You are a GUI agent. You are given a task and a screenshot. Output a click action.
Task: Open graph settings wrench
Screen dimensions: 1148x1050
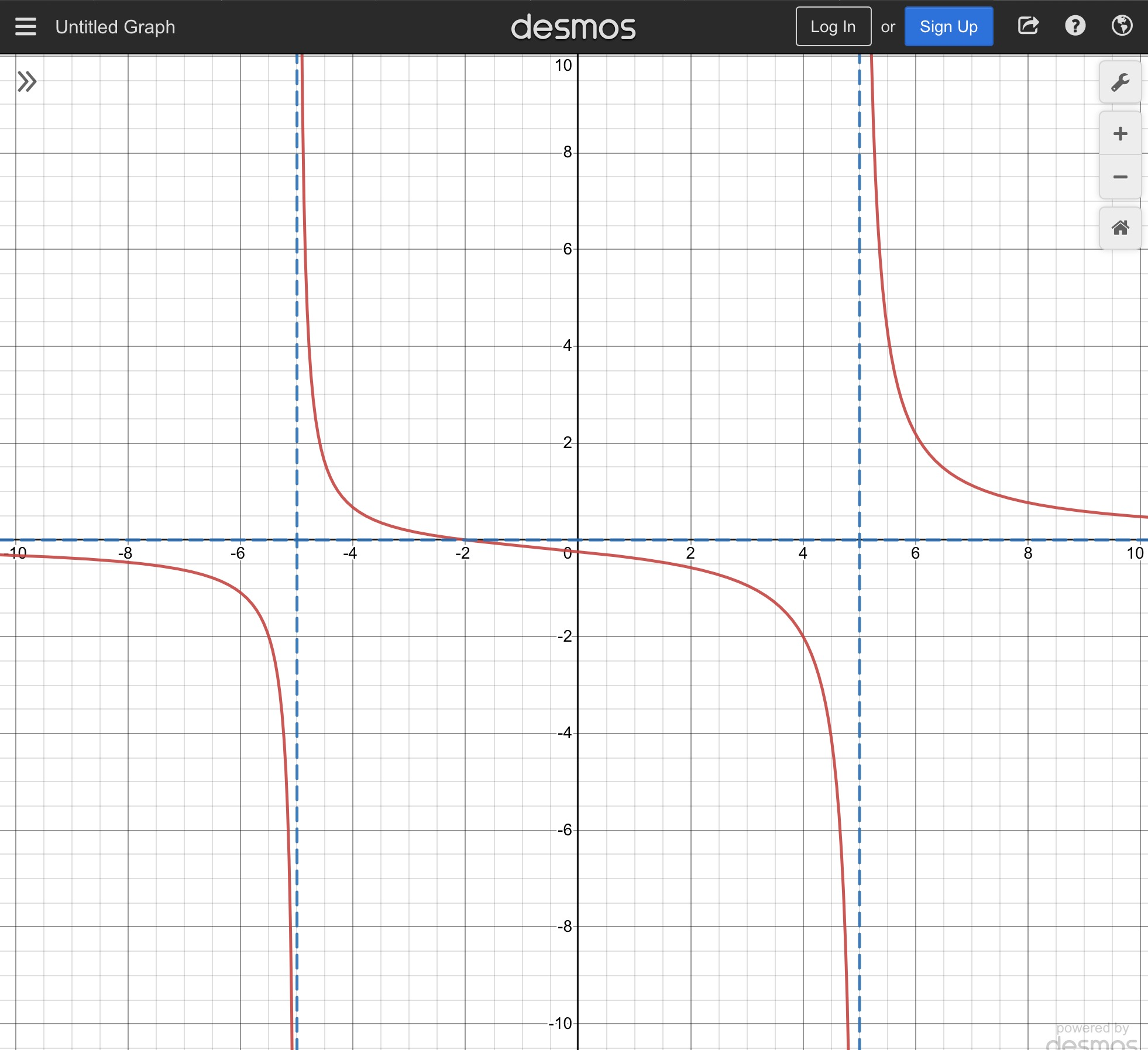point(1120,82)
